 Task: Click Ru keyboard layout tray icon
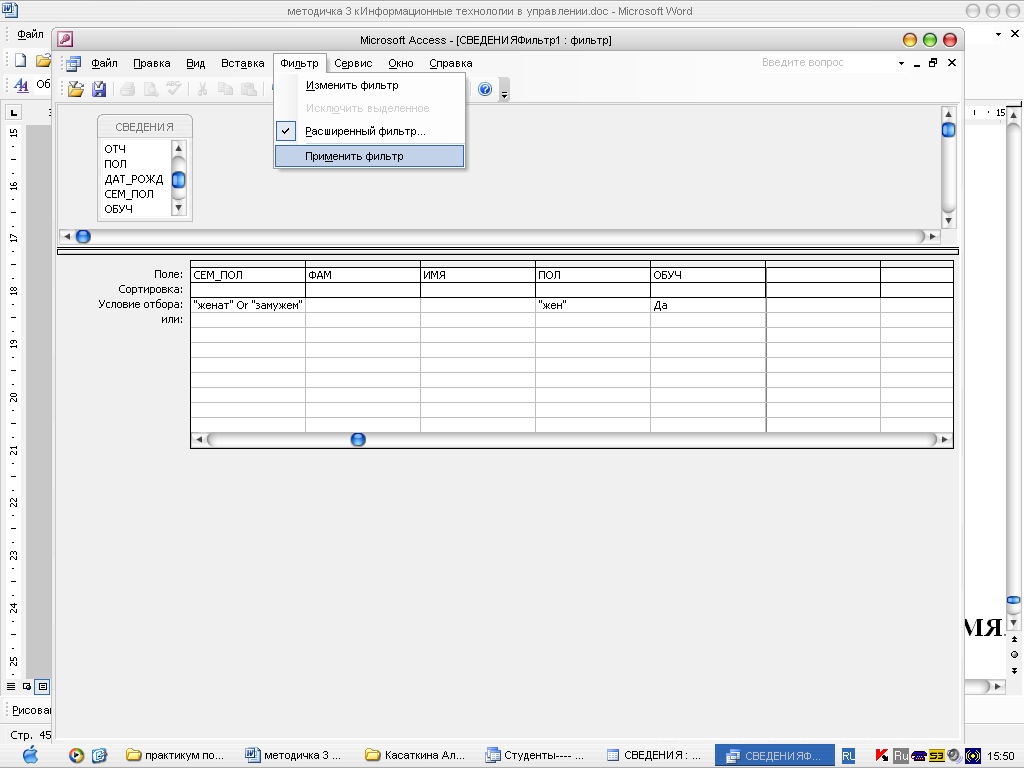(901, 756)
